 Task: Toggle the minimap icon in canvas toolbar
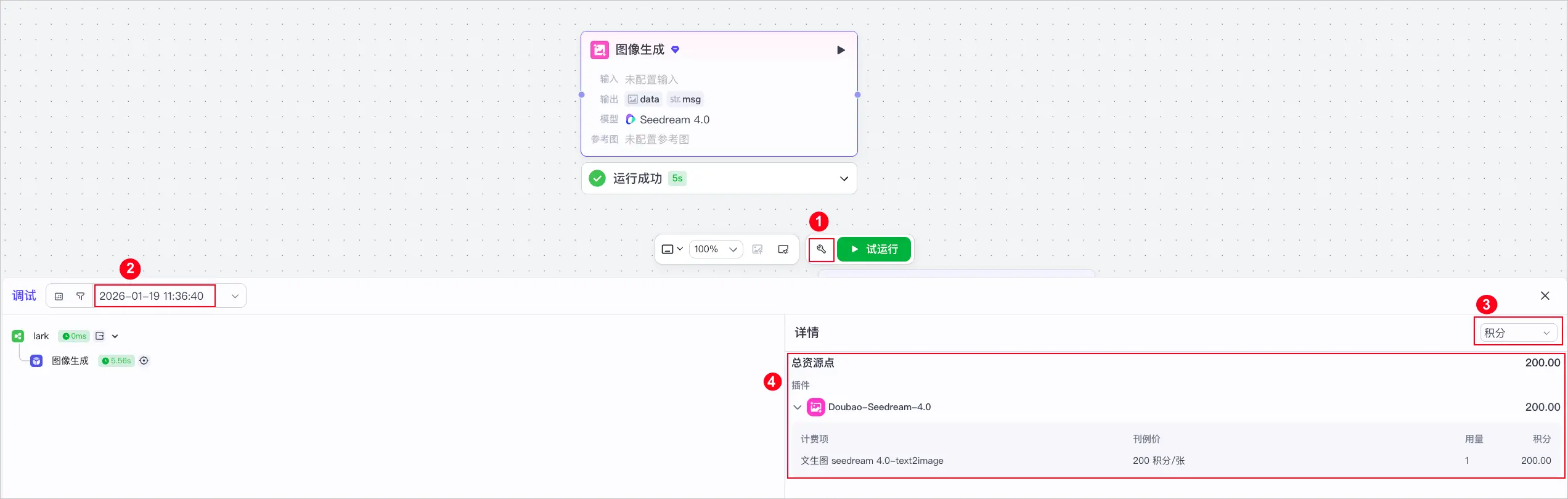783,249
